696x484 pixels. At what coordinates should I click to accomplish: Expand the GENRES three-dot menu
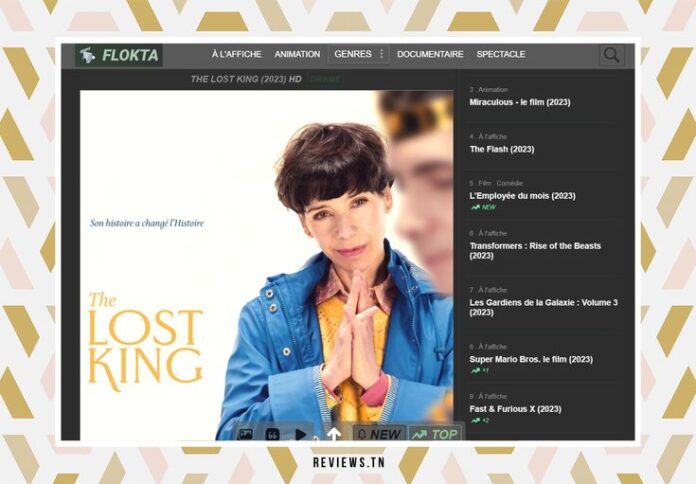[x=382, y=54]
